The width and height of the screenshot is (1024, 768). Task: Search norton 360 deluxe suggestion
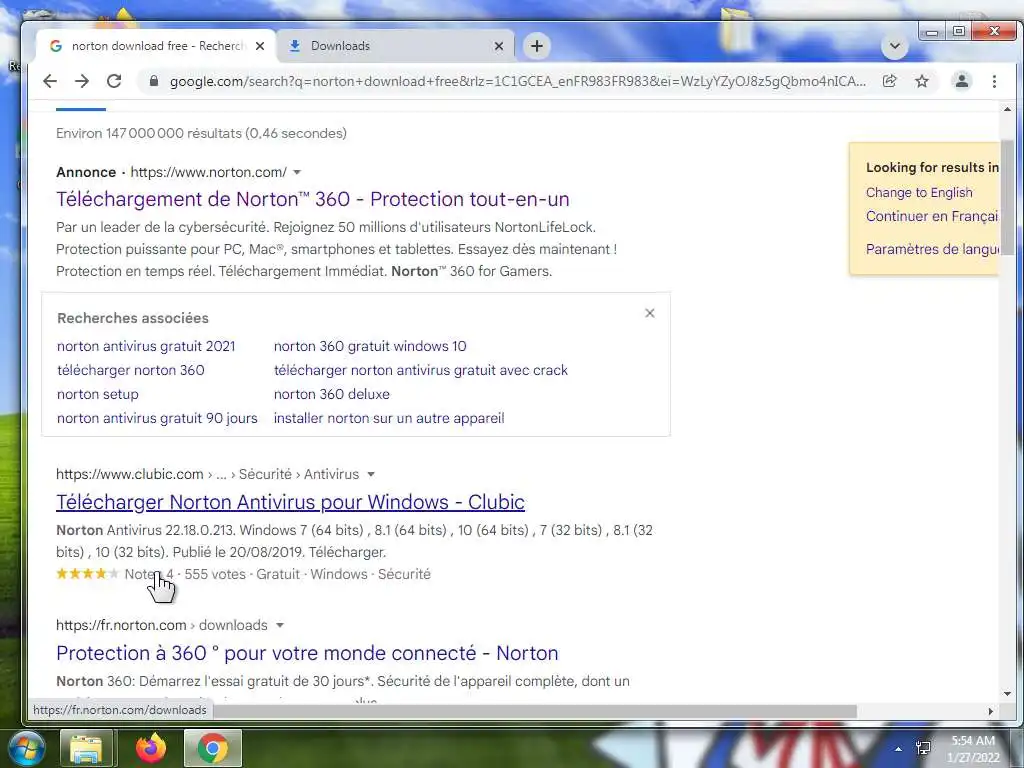(x=331, y=394)
